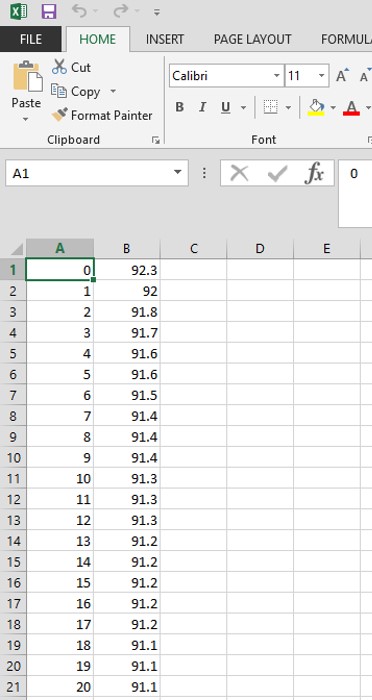Viewport: 372px width, 700px height.
Task: Select column C header
Action: 193,249
